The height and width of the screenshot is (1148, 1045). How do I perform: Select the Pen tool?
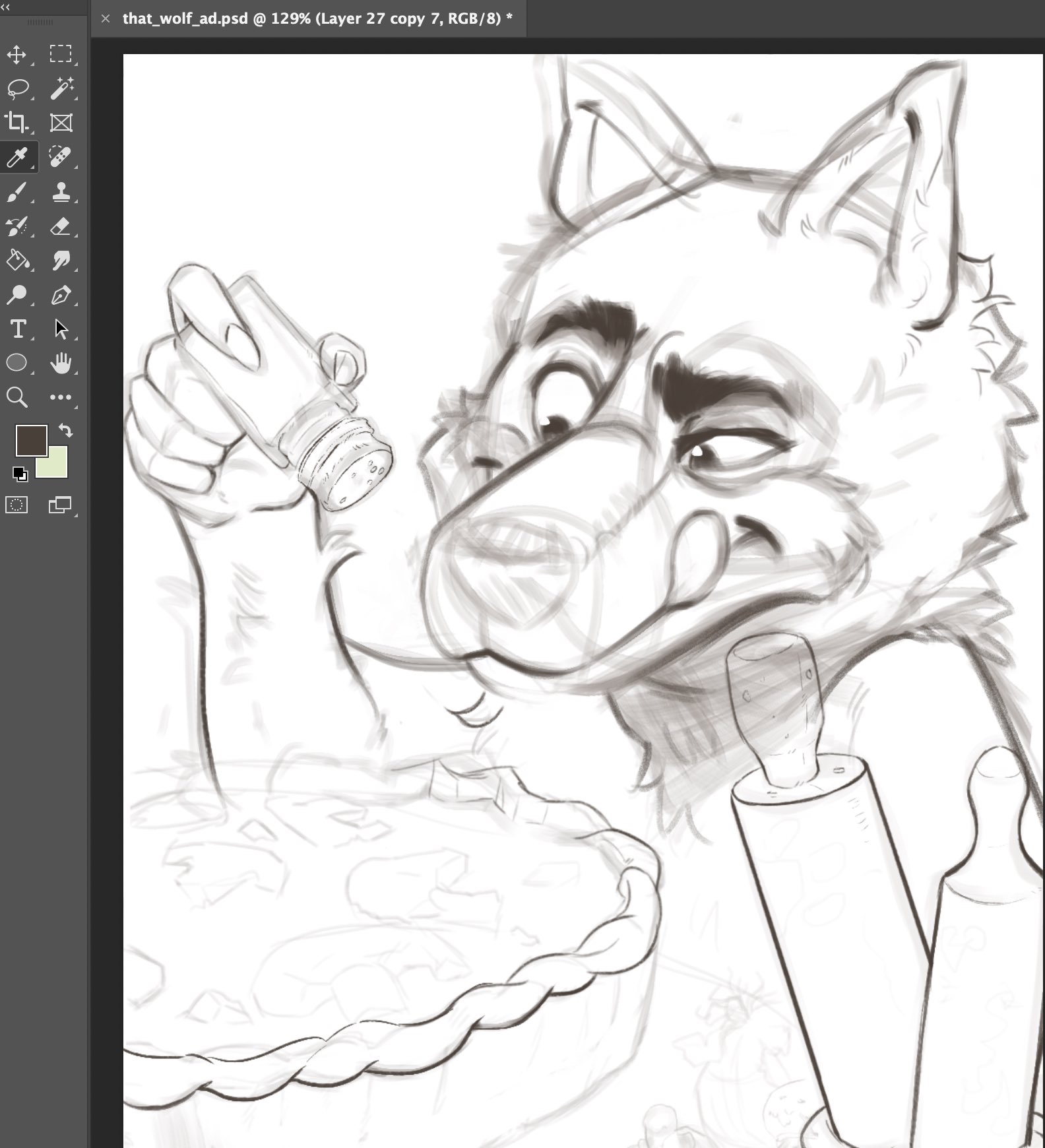click(61, 295)
